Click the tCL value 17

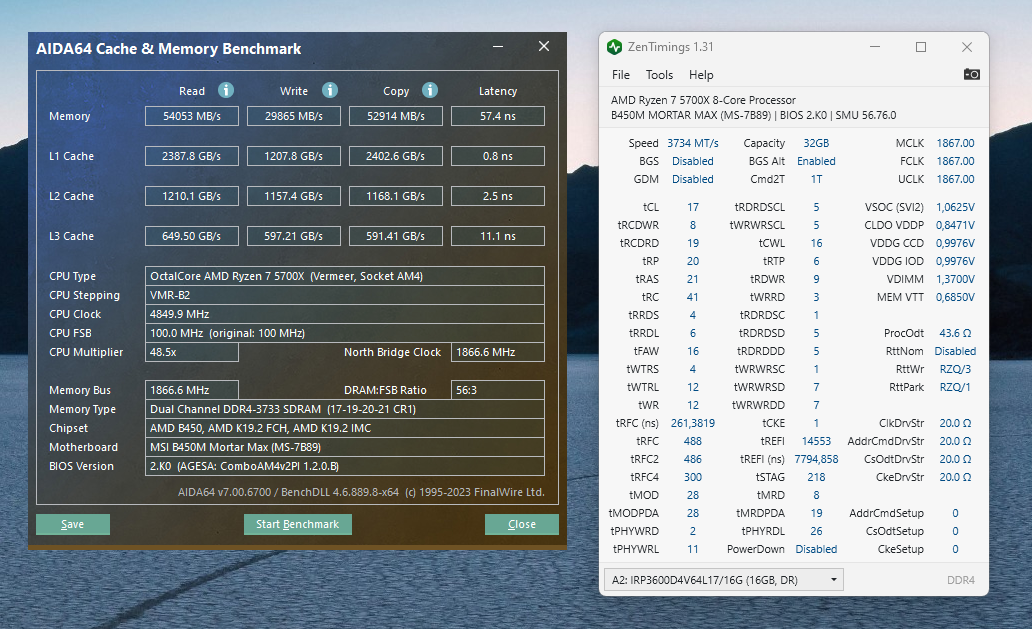click(692, 207)
